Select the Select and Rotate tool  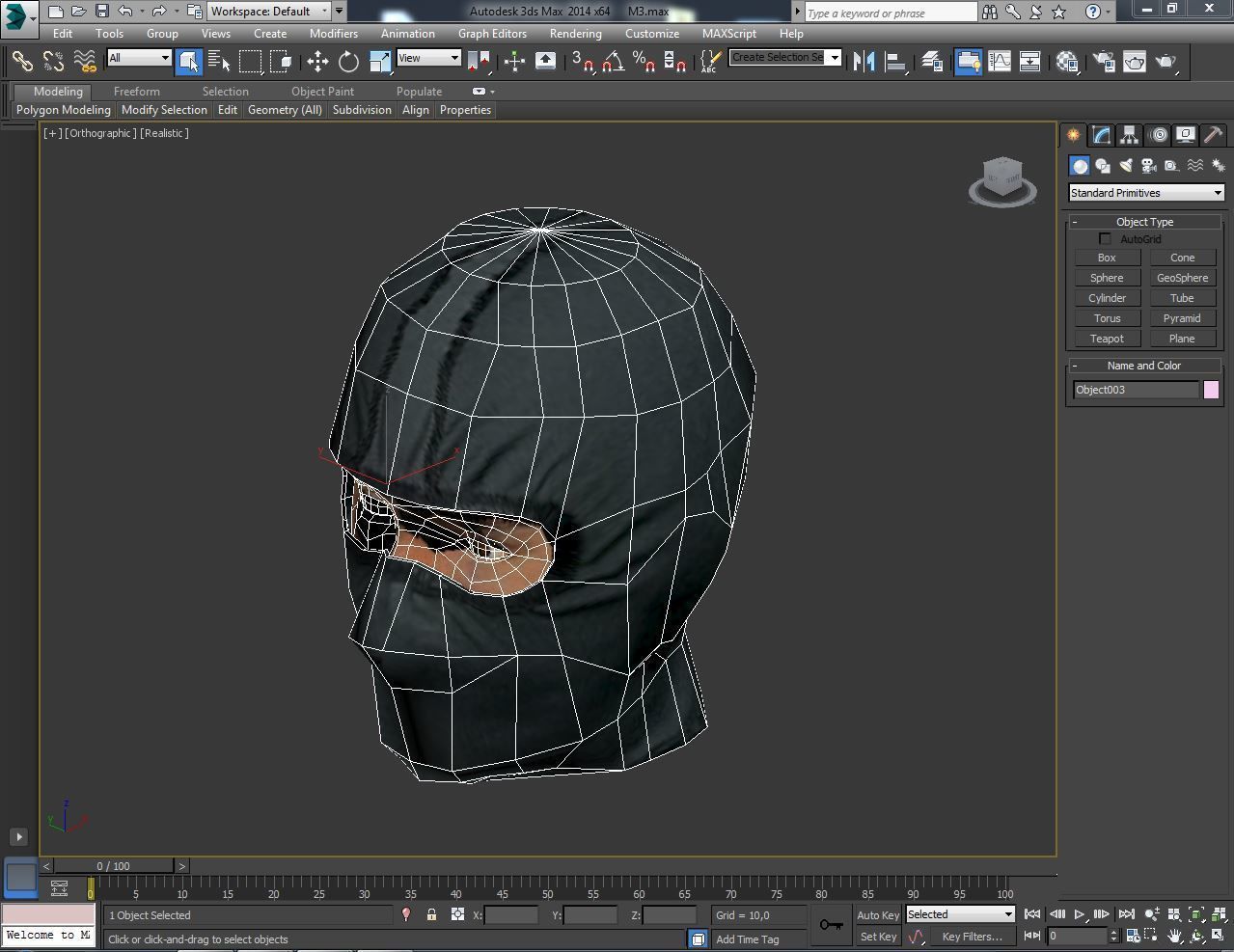coord(348,62)
